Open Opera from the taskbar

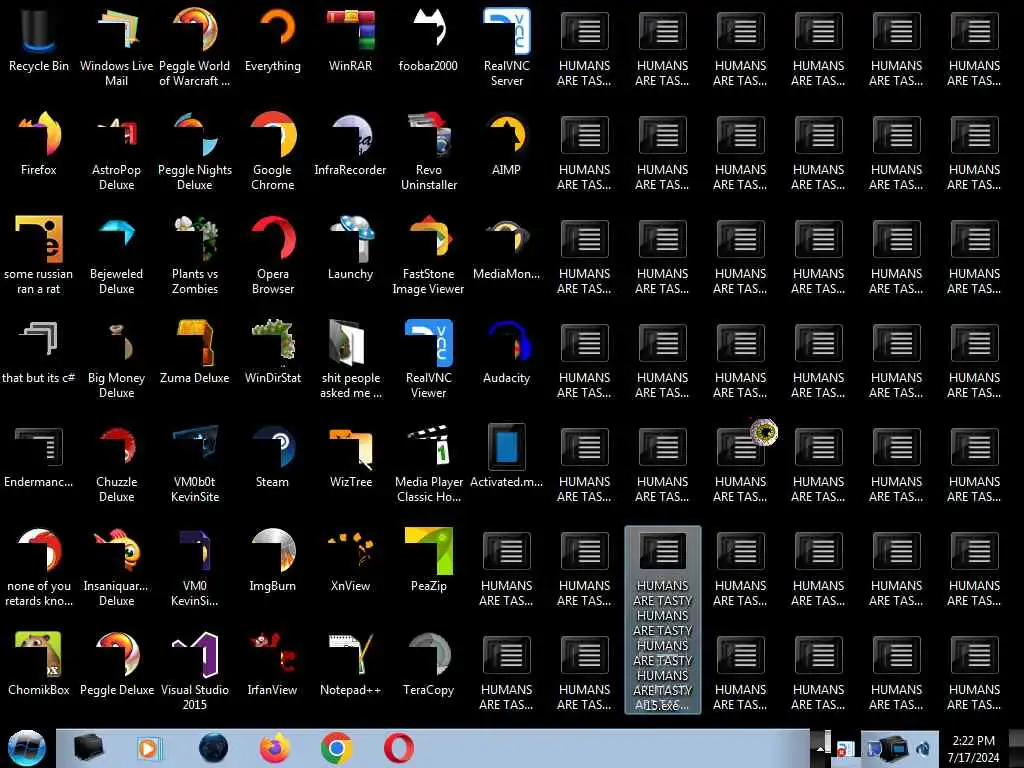tap(398, 748)
